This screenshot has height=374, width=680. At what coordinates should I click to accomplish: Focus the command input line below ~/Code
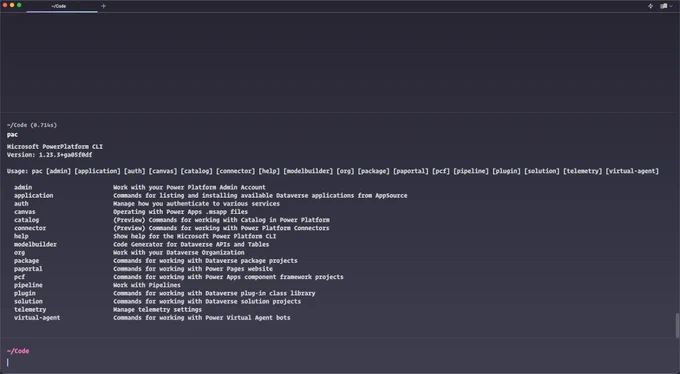(340, 362)
